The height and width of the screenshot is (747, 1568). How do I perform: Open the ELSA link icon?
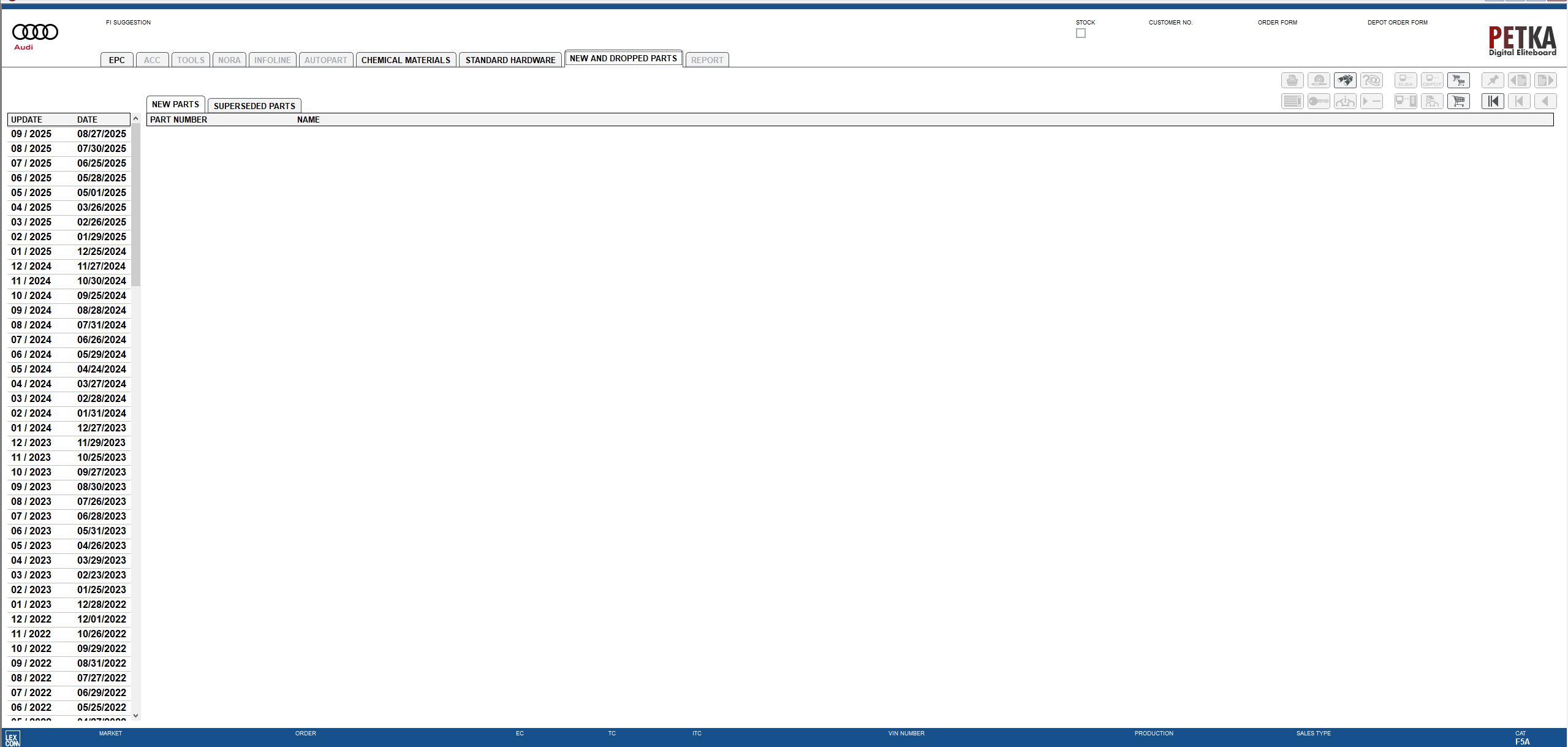pyautogui.click(x=1406, y=80)
